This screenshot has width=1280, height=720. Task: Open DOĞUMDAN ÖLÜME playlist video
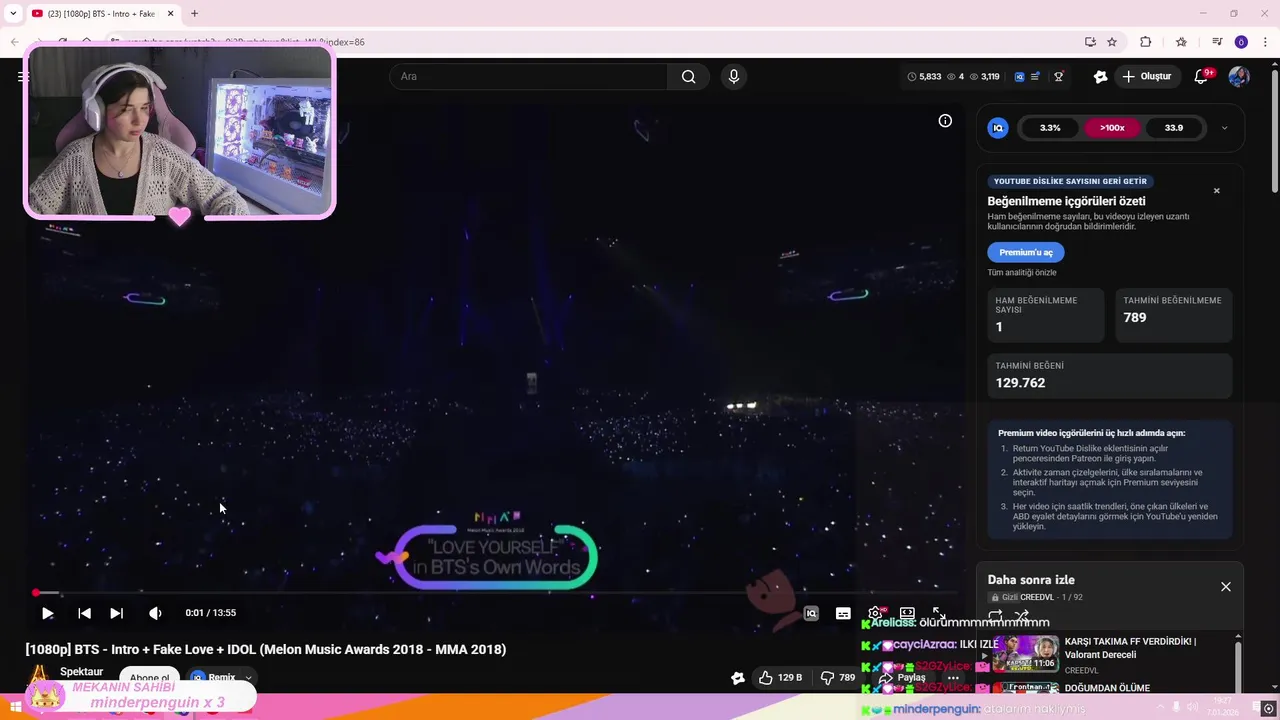[x=1107, y=688]
